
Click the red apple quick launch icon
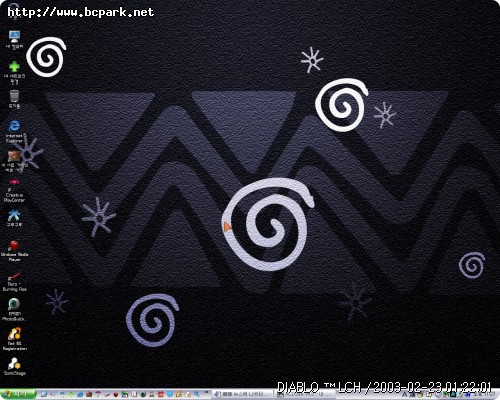click(116, 394)
